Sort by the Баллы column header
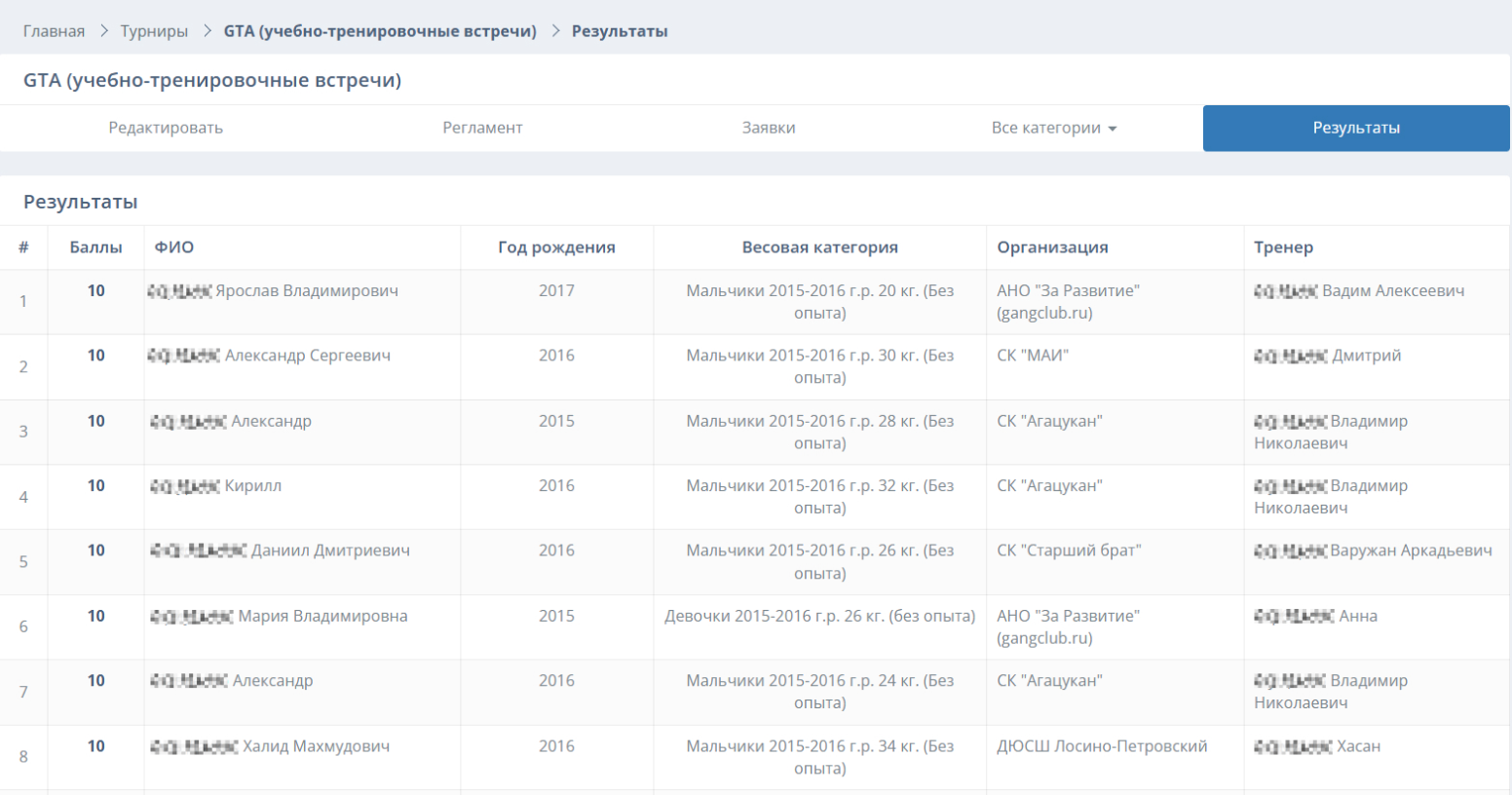 point(95,247)
